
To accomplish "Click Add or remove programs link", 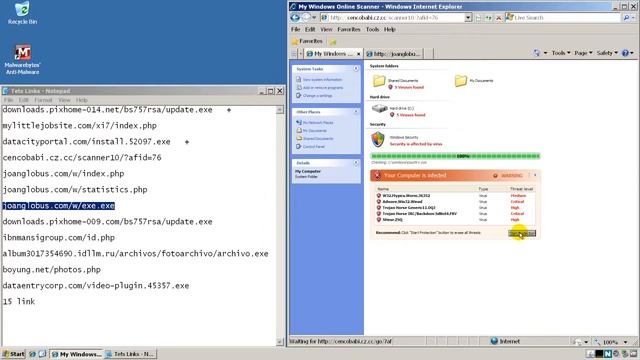I will (x=322, y=87).
